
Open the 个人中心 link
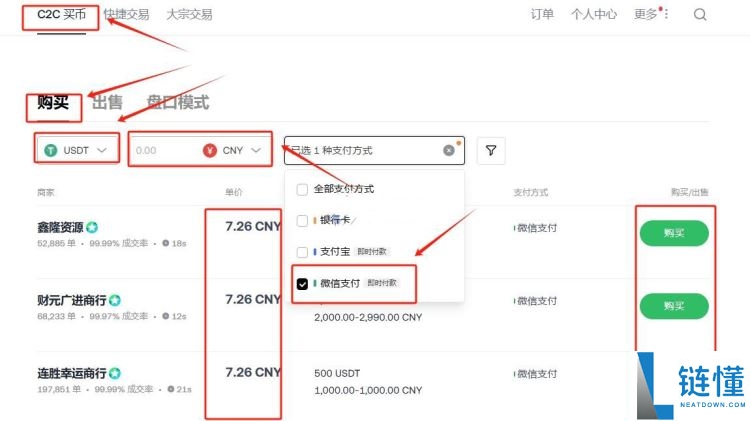pyautogui.click(x=594, y=14)
